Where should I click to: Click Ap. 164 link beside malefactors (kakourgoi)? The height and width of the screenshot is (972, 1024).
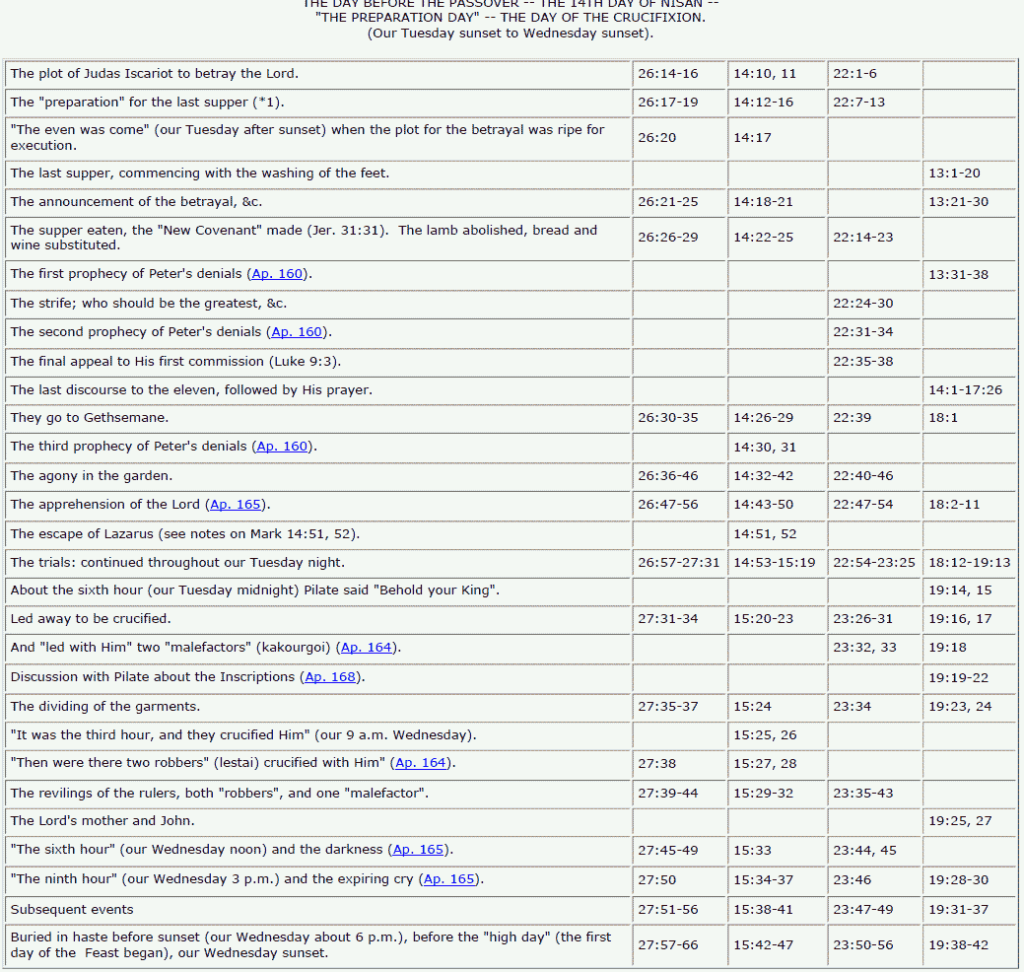pyautogui.click(x=366, y=648)
